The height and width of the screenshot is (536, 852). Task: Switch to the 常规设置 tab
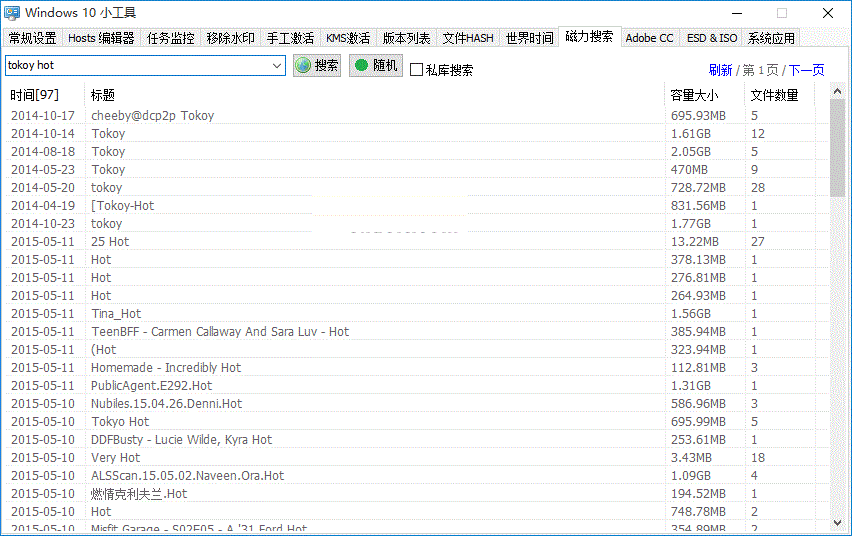pyautogui.click(x=33, y=38)
